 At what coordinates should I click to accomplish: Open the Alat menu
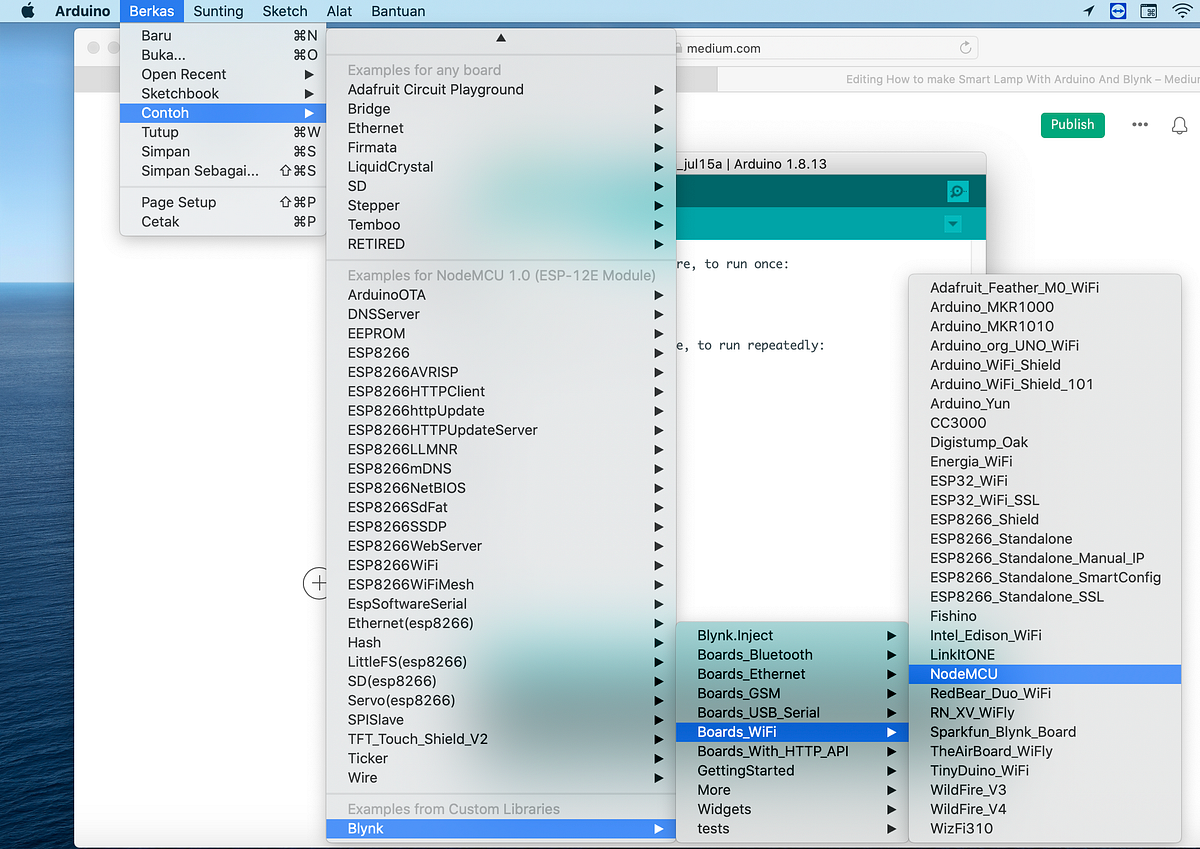tap(339, 11)
